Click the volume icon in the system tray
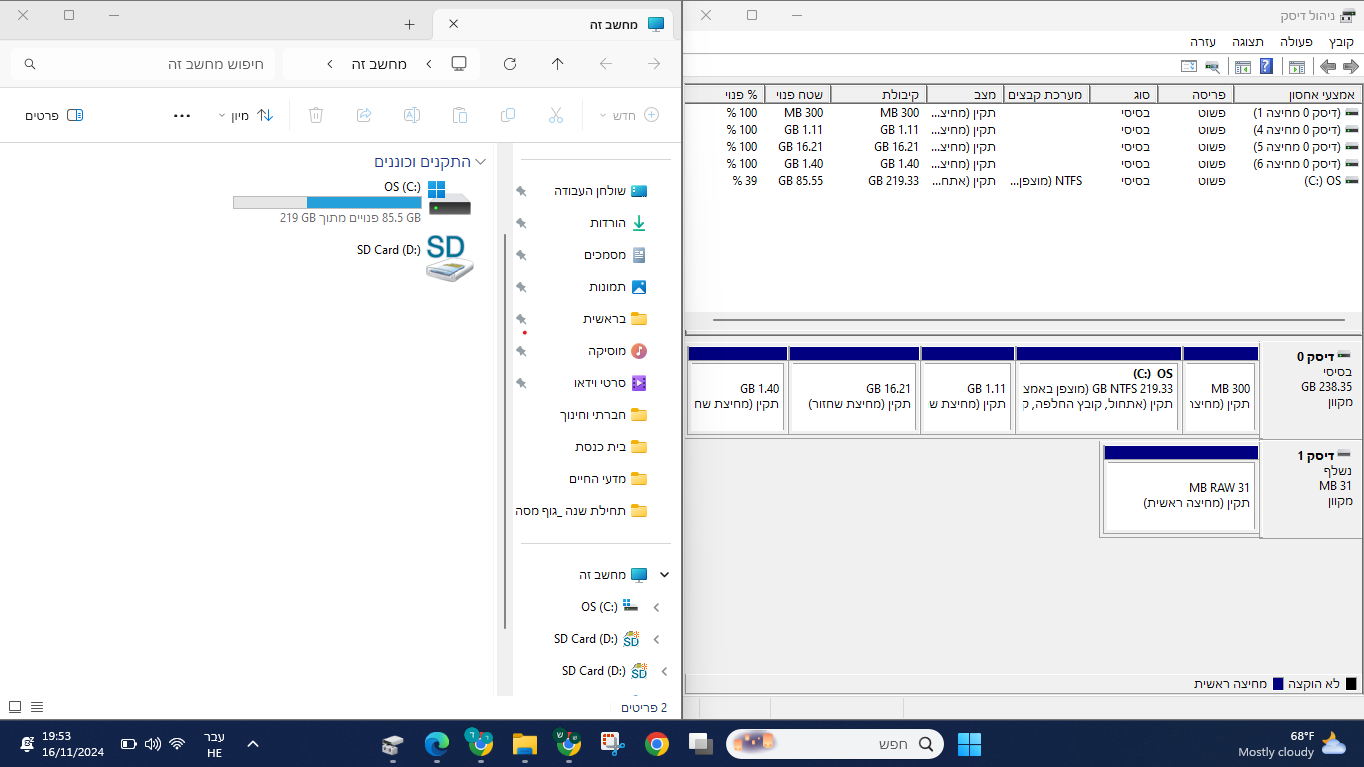 pos(153,744)
